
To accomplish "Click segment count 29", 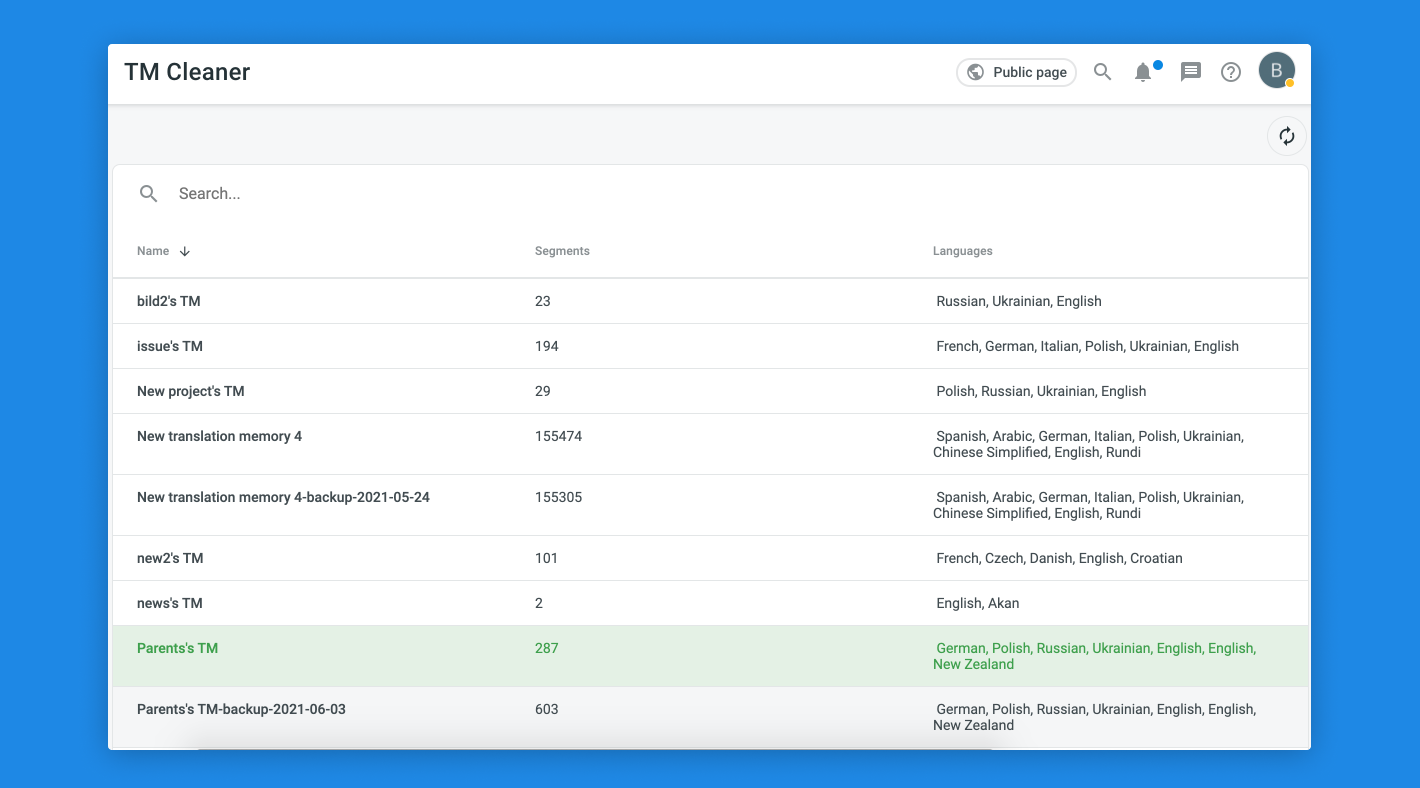I will pyautogui.click(x=543, y=391).
